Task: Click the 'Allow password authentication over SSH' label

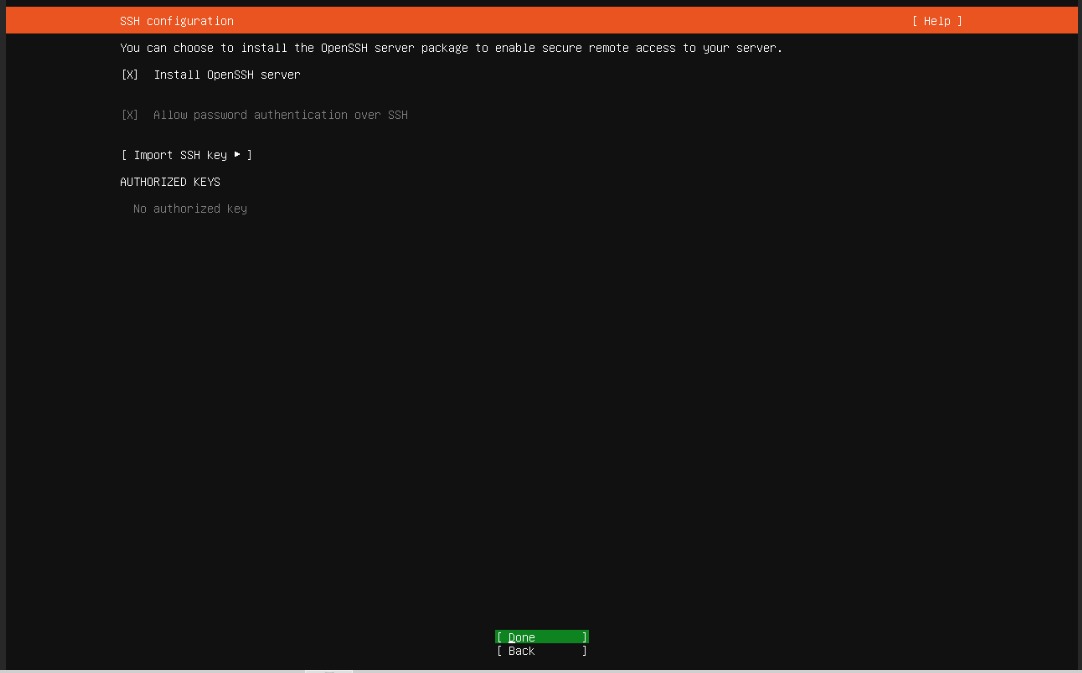Action: 280,115
